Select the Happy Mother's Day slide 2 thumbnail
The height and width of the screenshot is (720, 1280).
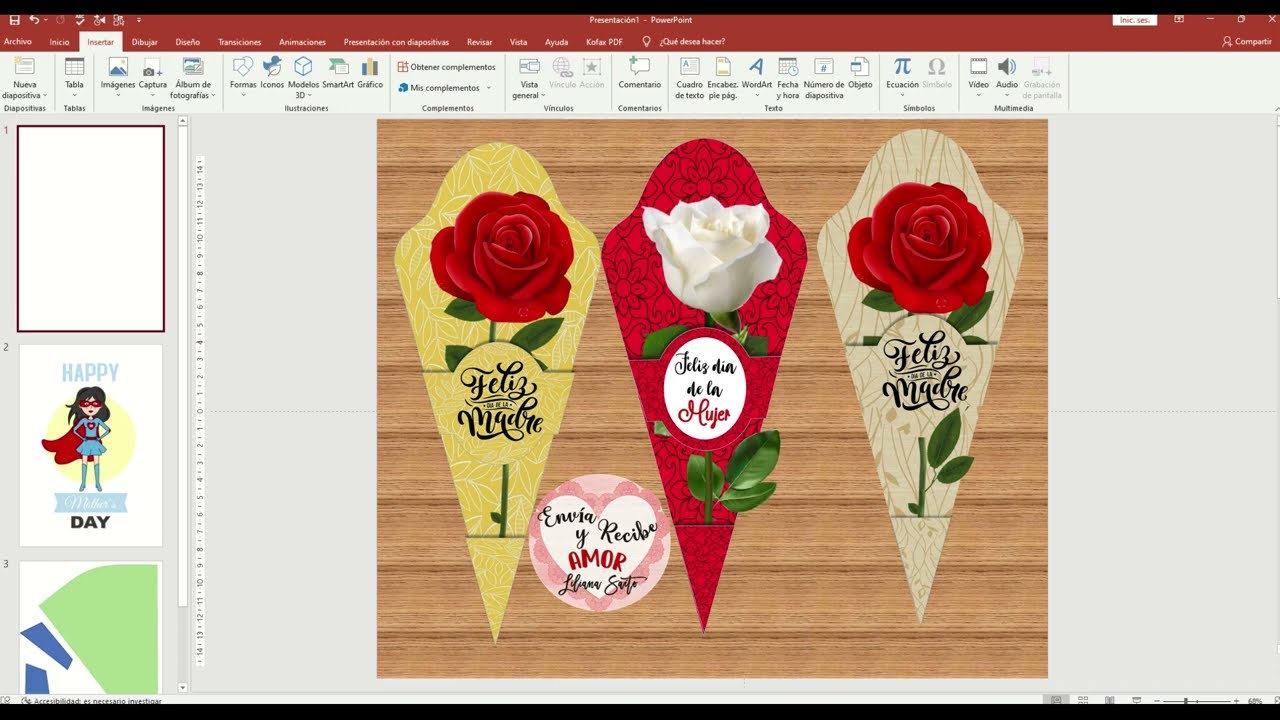[x=91, y=446]
